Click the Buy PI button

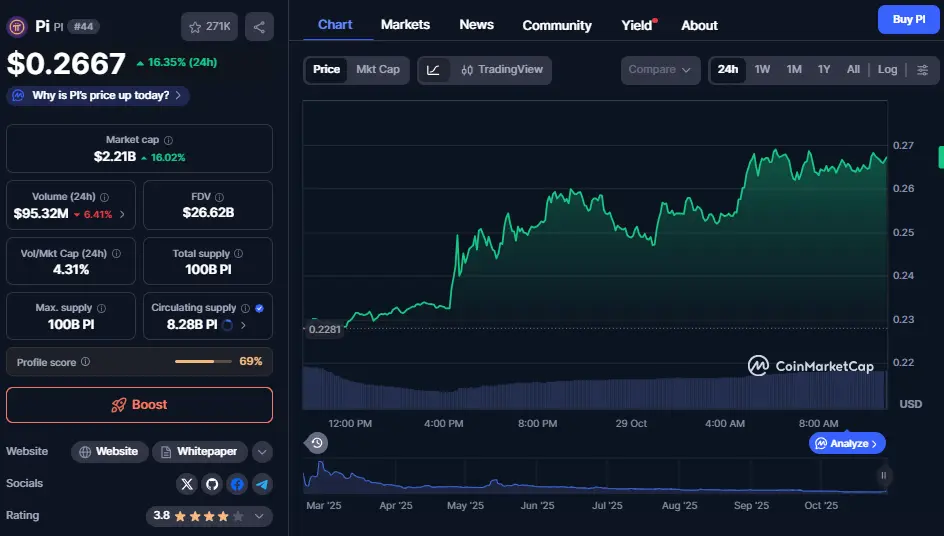[x=908, y=20]
